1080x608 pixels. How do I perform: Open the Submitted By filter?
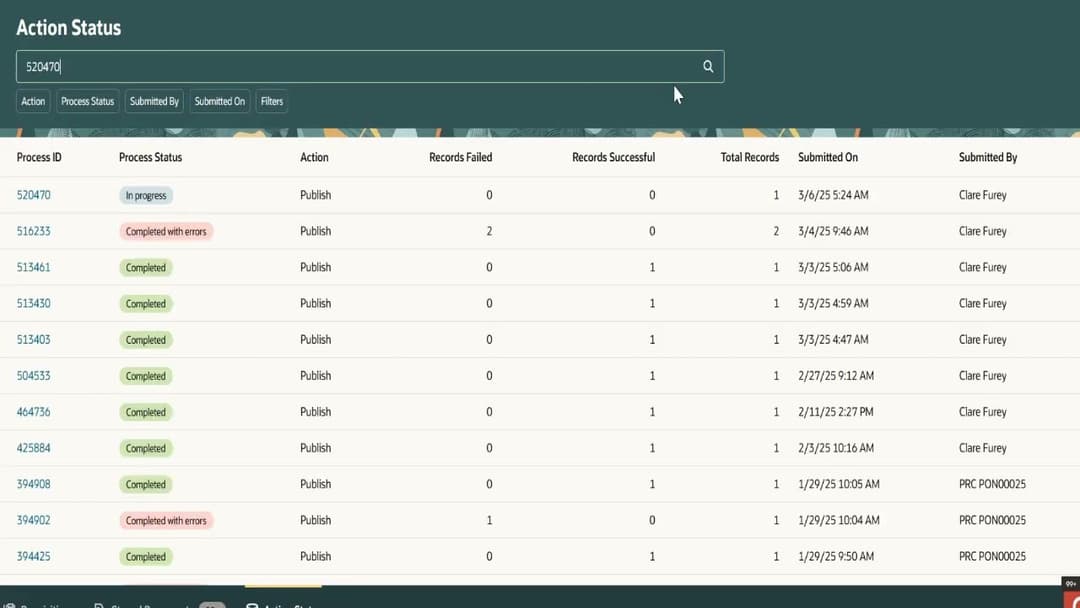pyautogui.click(x=154, y=101)
